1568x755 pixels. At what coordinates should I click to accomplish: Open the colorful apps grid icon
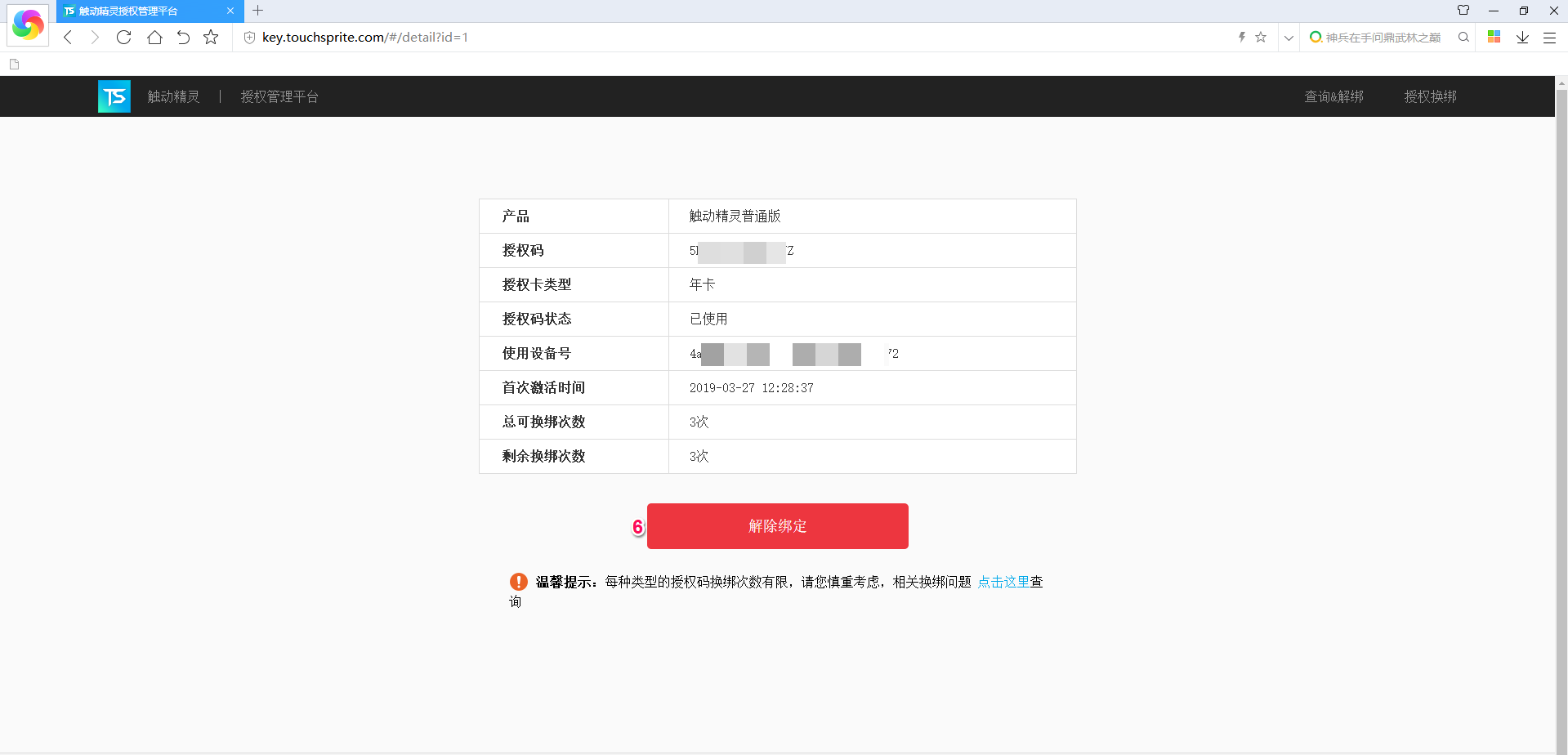click(1494, 37)
